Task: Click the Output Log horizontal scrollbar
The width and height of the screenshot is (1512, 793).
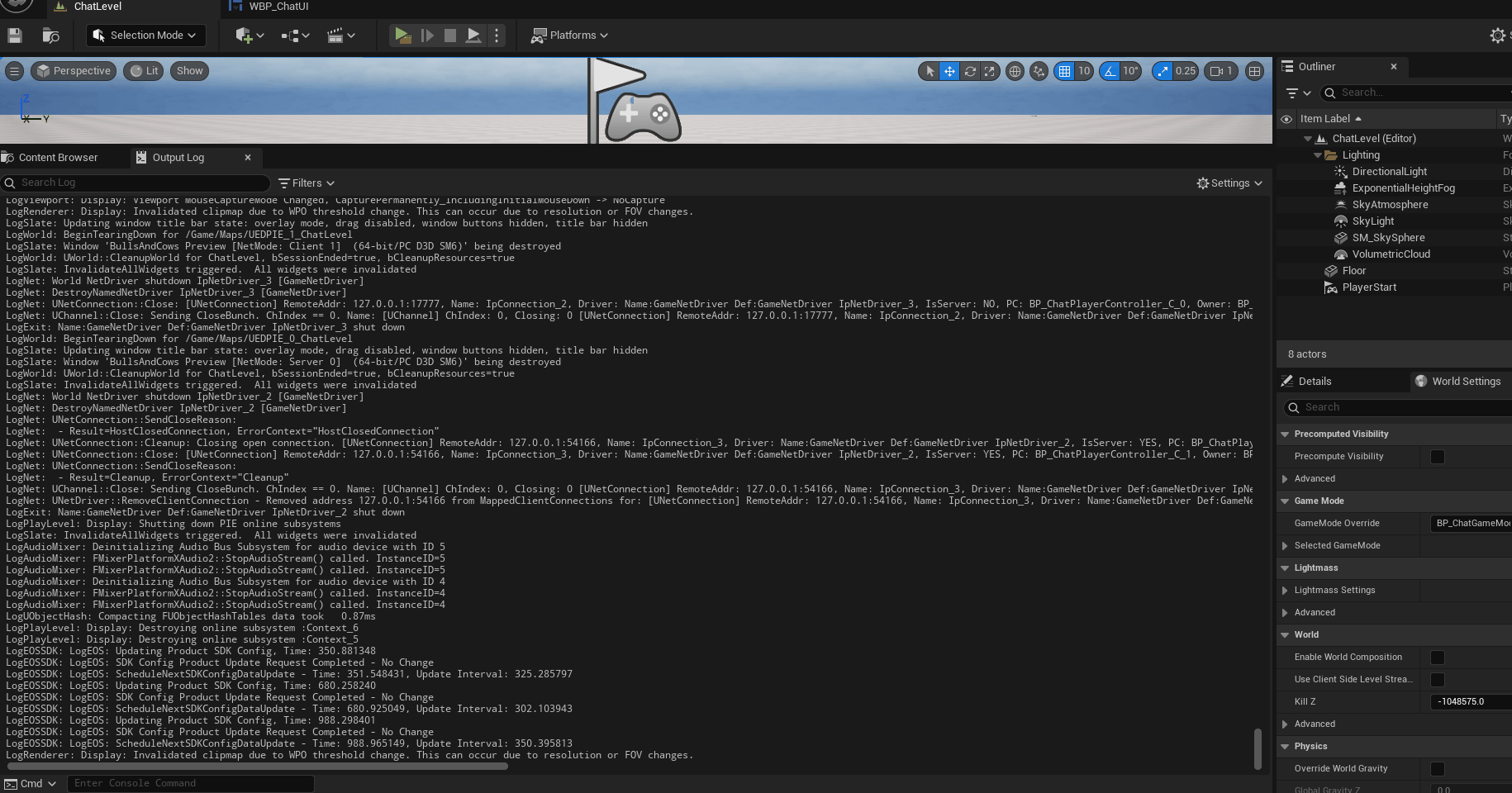Action: 258,766
